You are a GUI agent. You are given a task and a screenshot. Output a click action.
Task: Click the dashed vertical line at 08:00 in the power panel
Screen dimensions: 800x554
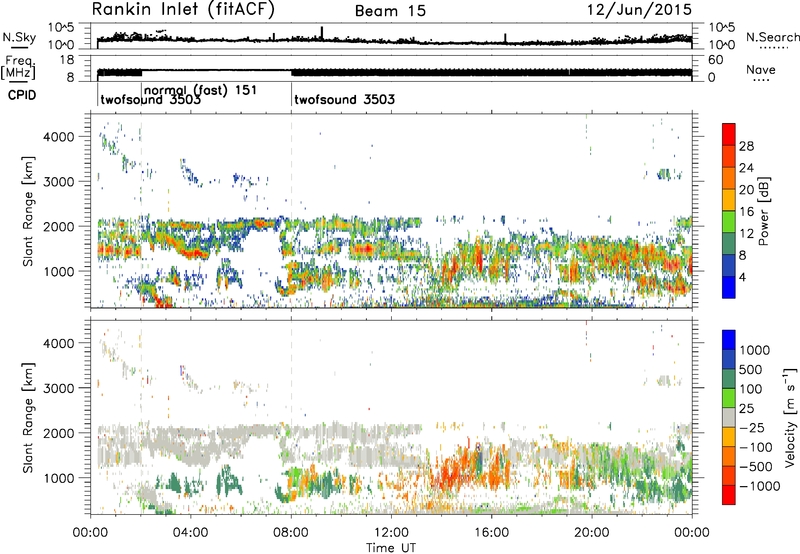click(291, 211)
